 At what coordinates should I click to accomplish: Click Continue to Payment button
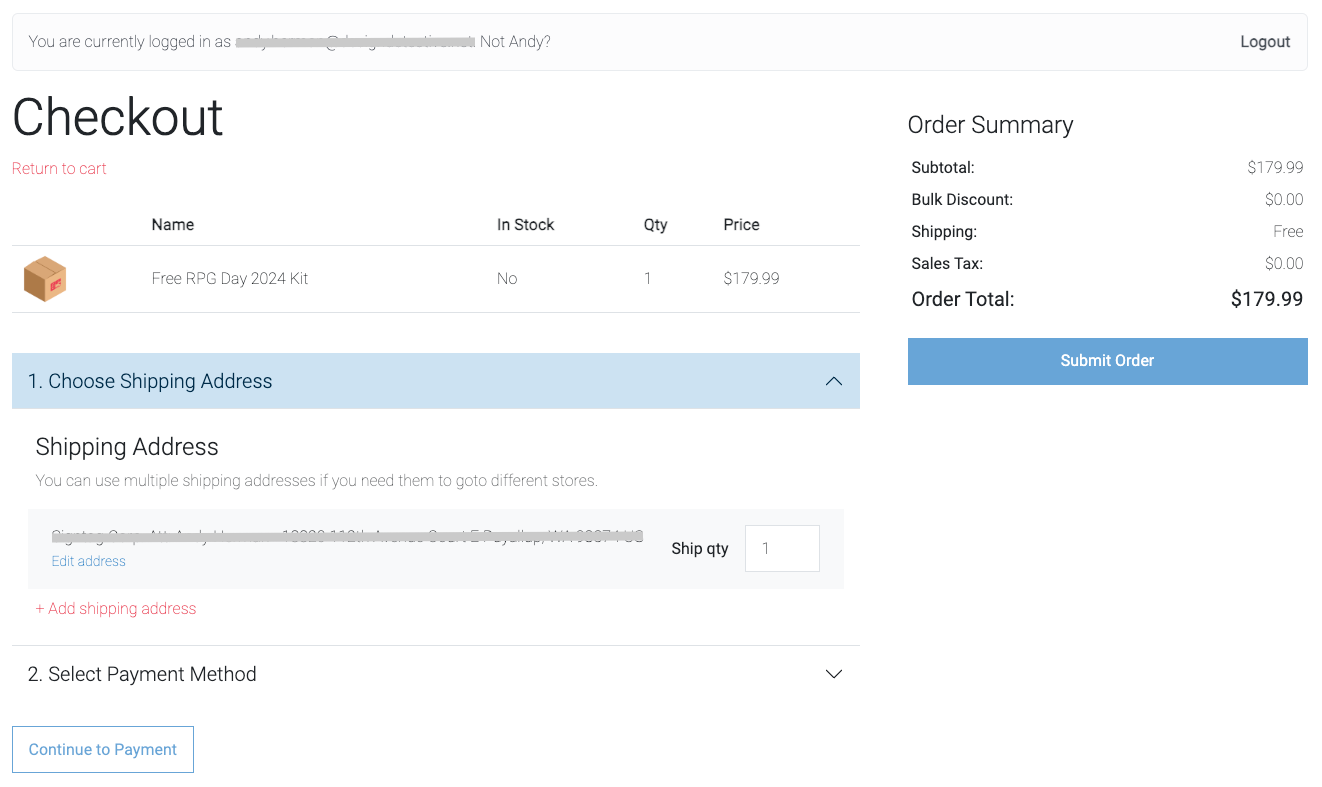(103, 749)
